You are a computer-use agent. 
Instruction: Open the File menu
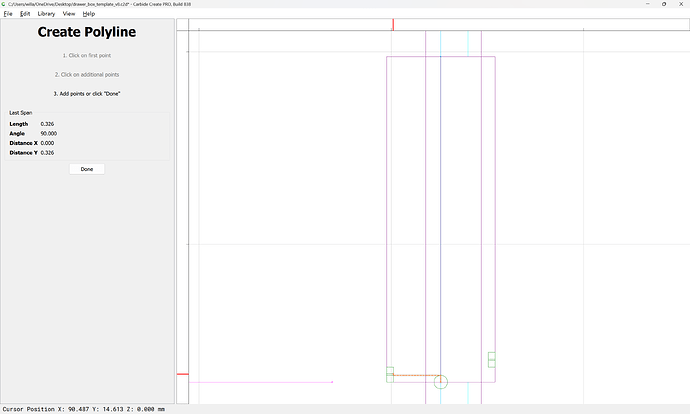(8, 14)
